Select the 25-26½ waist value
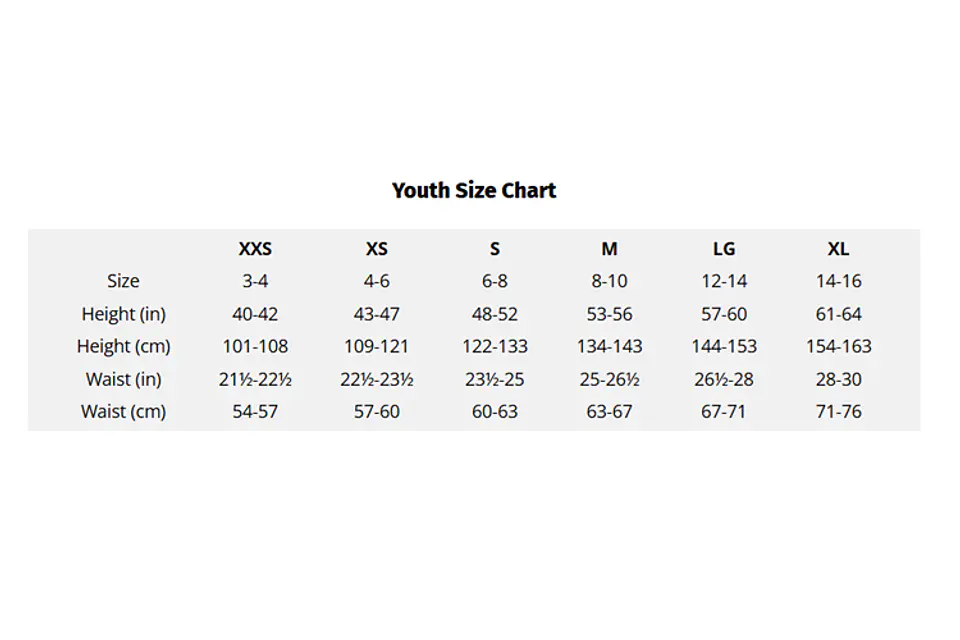This screenshot has width=960, height=640. click(610, 379)
